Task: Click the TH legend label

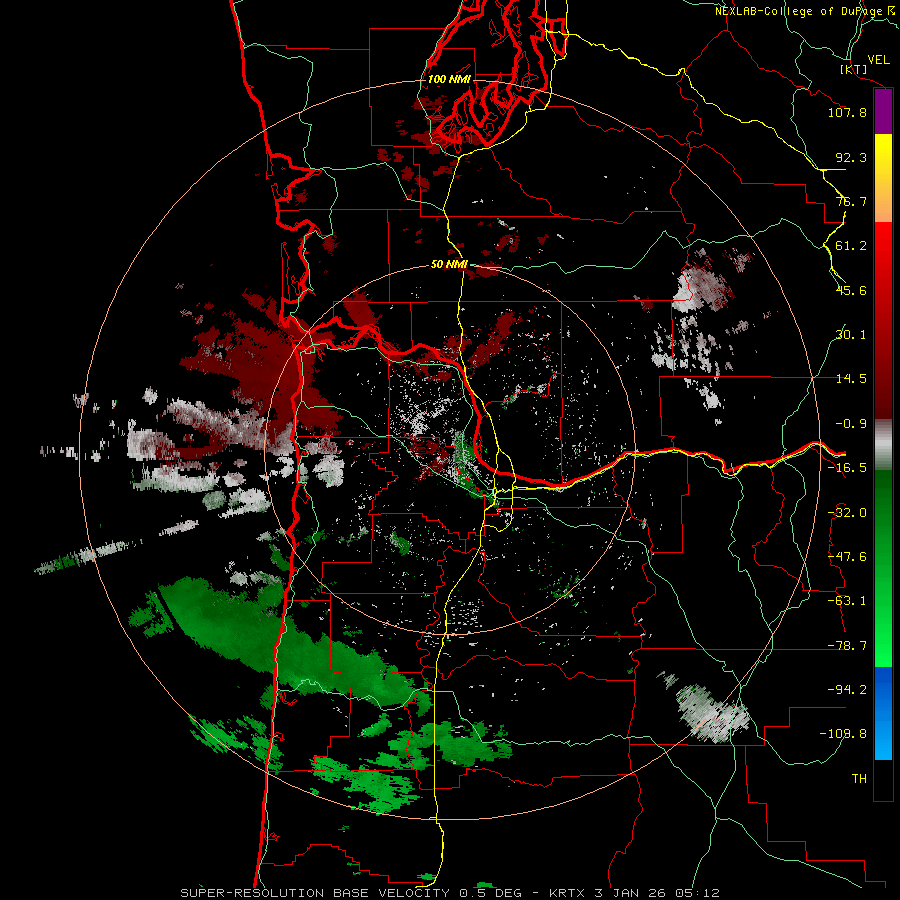Action: pyautogui.click(x=859, y=779)
